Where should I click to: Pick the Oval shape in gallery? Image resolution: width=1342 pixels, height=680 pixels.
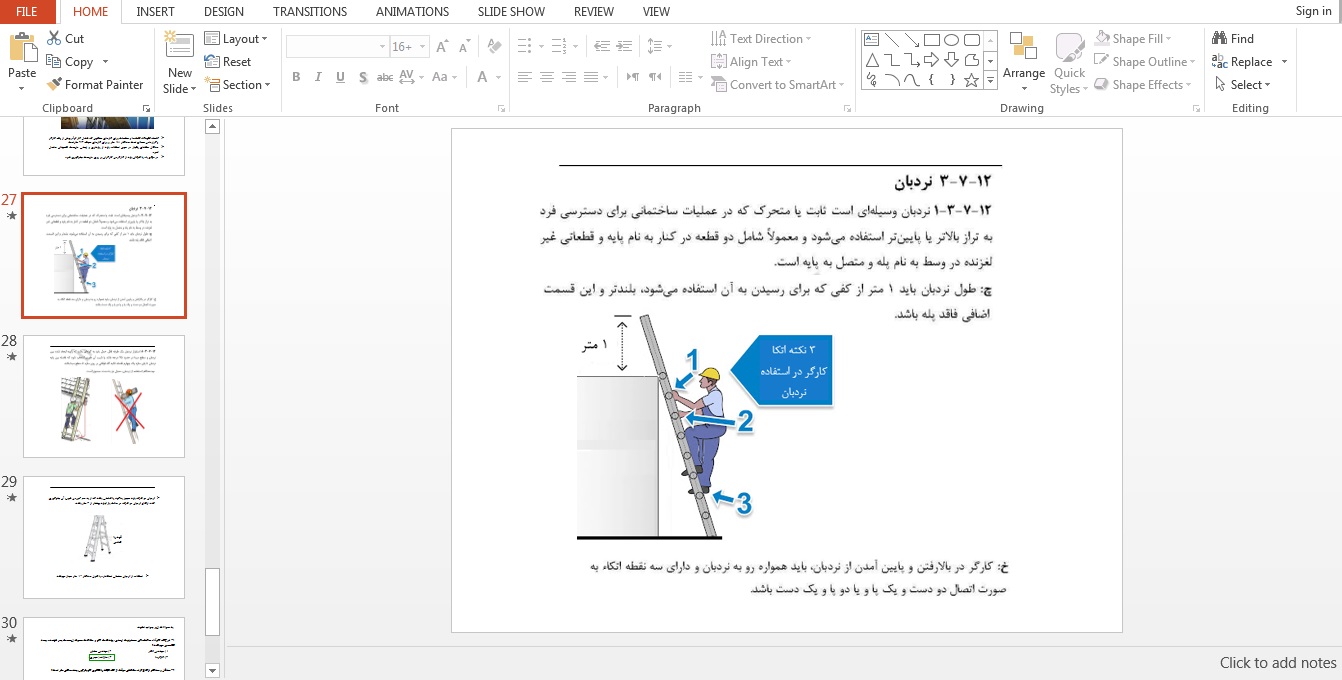click(951, 40)
